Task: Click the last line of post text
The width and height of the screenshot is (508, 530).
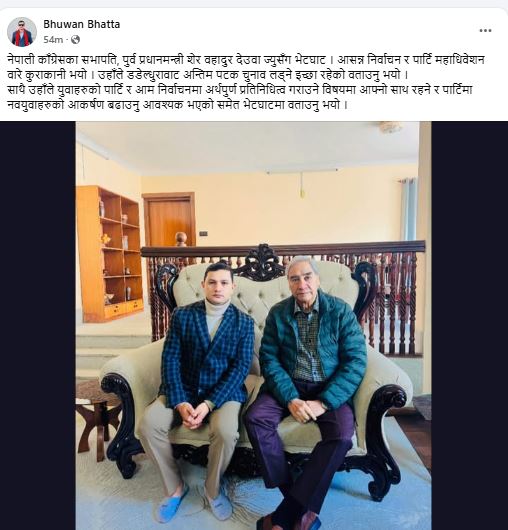Action: [177, 105]
